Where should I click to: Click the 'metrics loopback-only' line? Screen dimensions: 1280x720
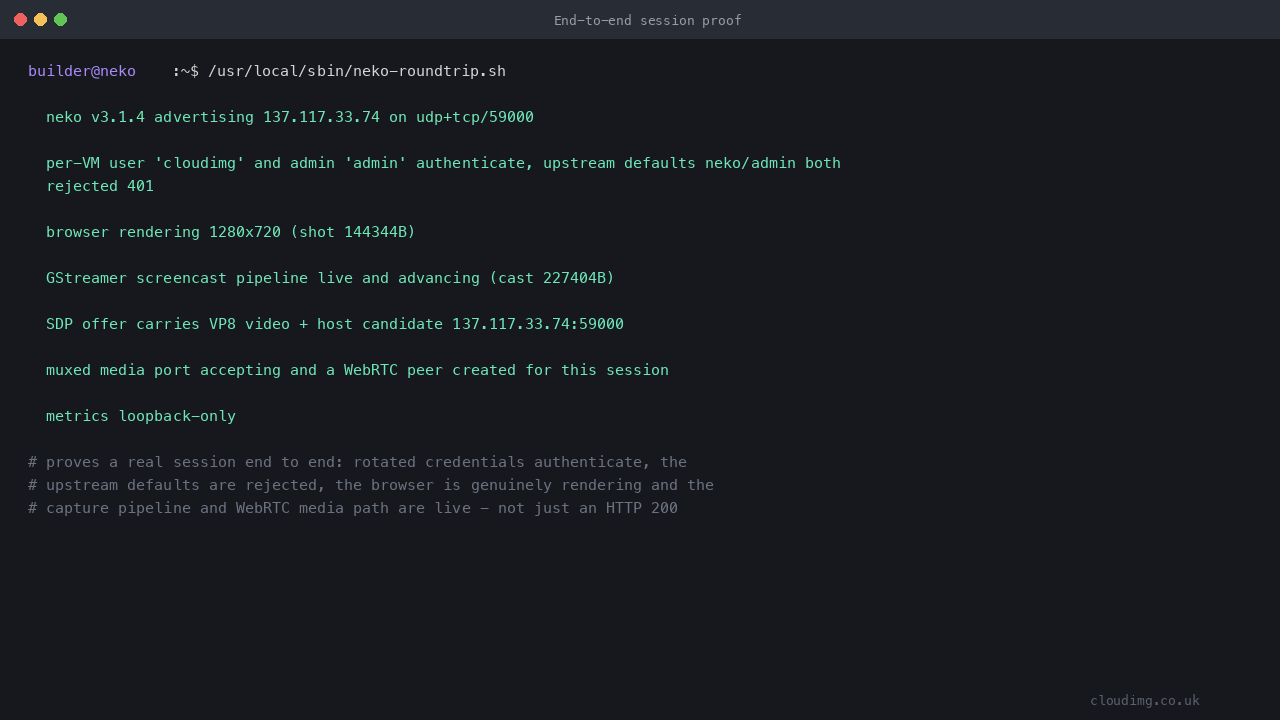click(141, 416)
